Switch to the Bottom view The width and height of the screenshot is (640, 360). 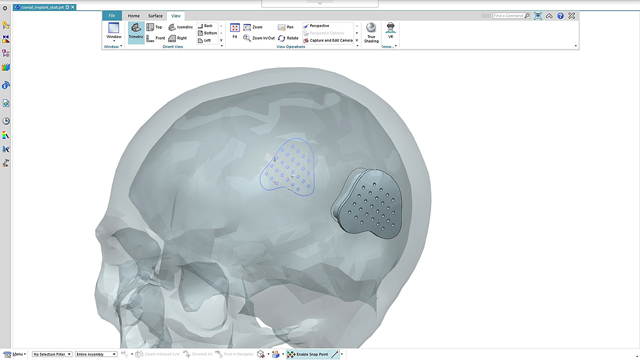pyautogui.click(x=207, y=33)
